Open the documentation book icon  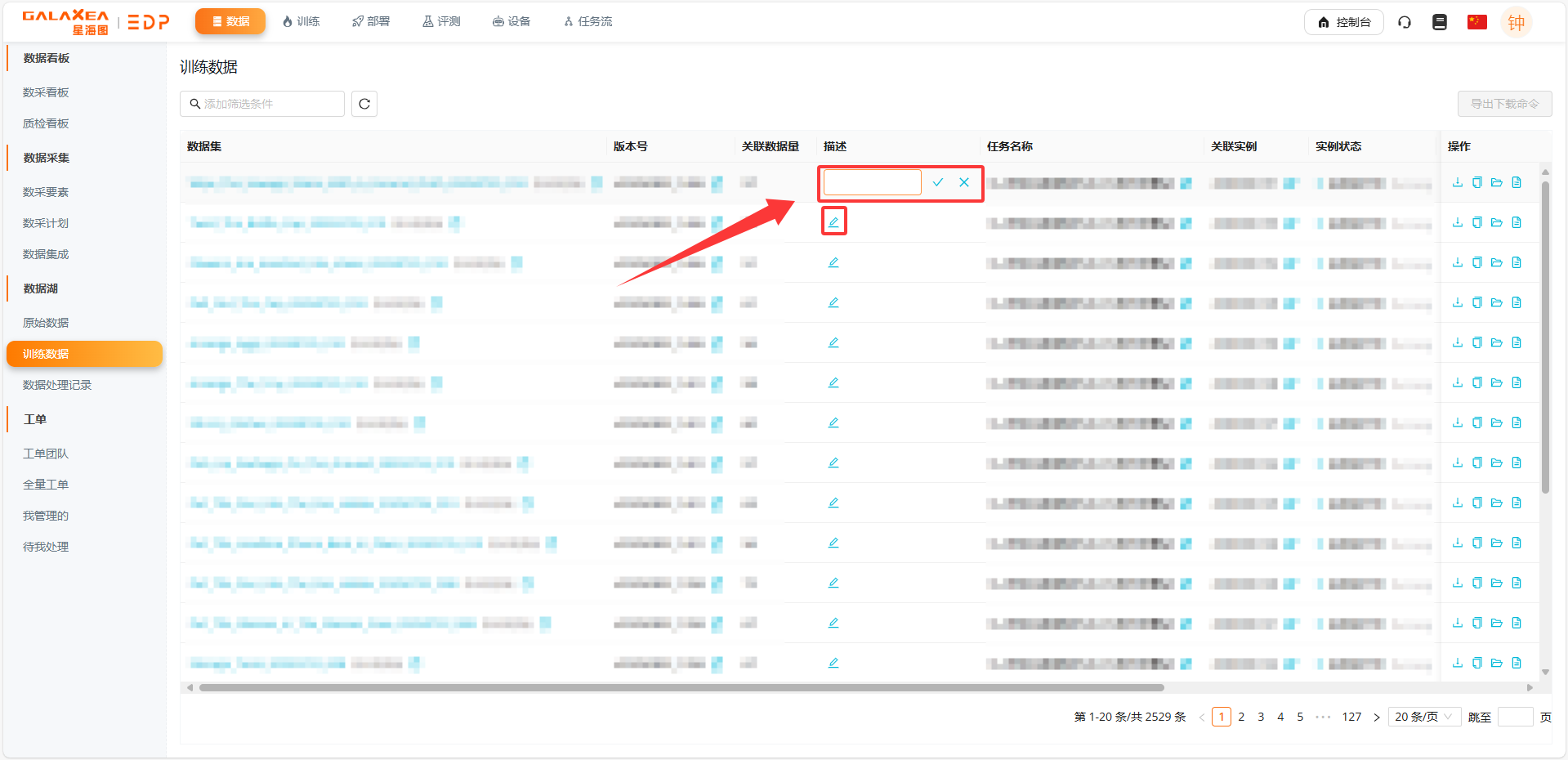point(1440,22)
